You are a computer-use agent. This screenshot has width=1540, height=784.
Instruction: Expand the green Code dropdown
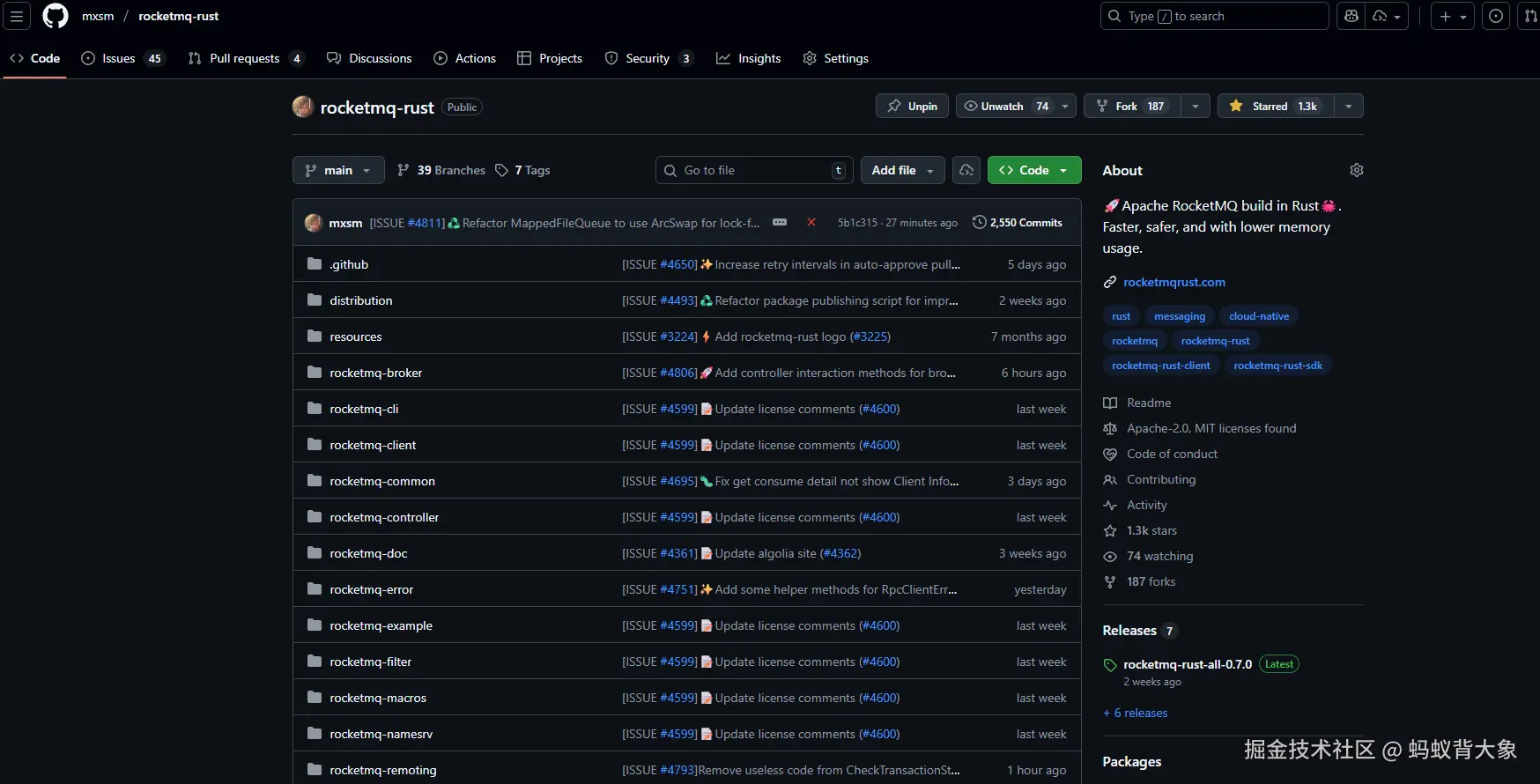point(1034,170)
